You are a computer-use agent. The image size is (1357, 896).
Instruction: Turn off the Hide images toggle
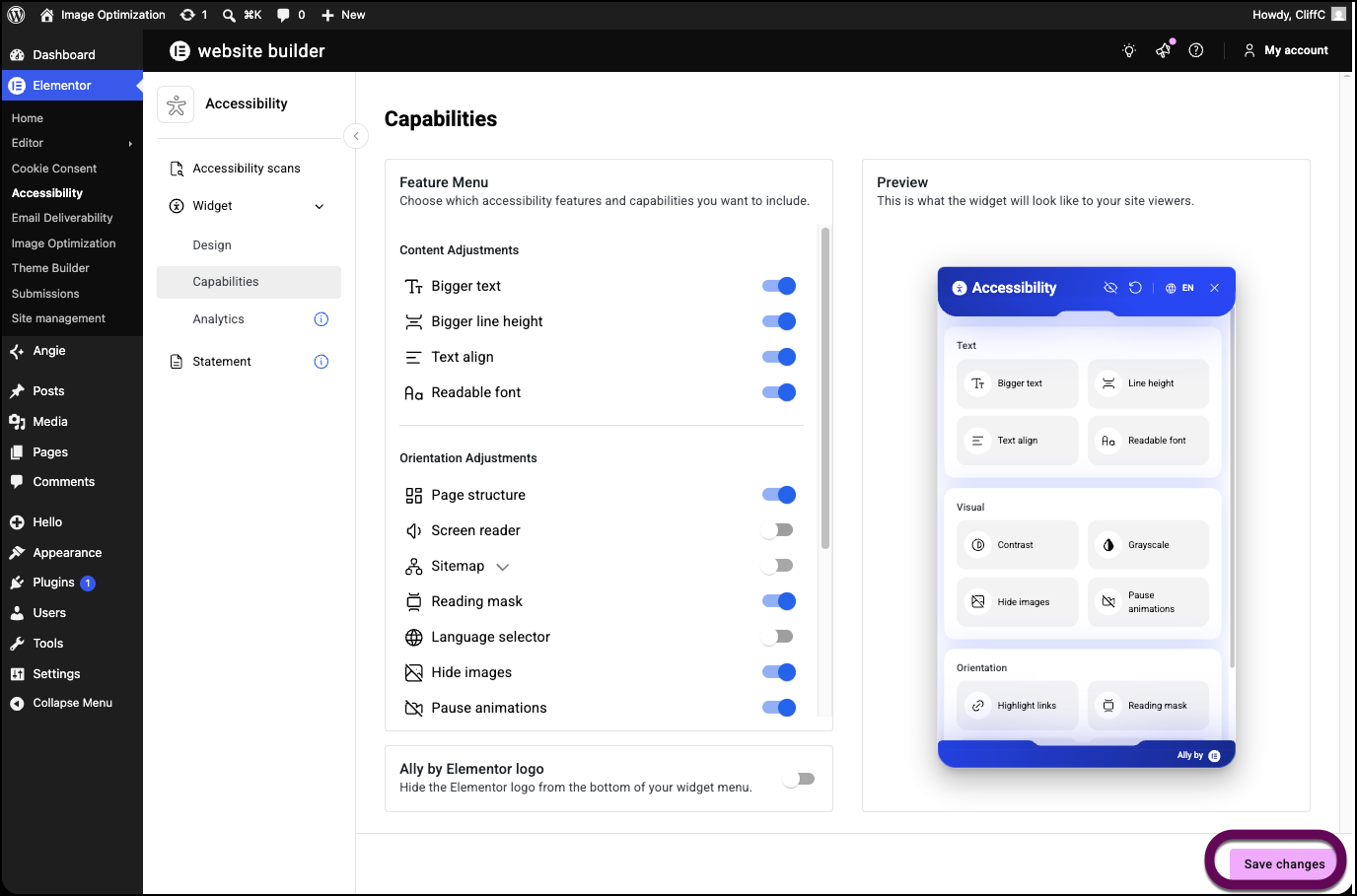coord(779,672)
